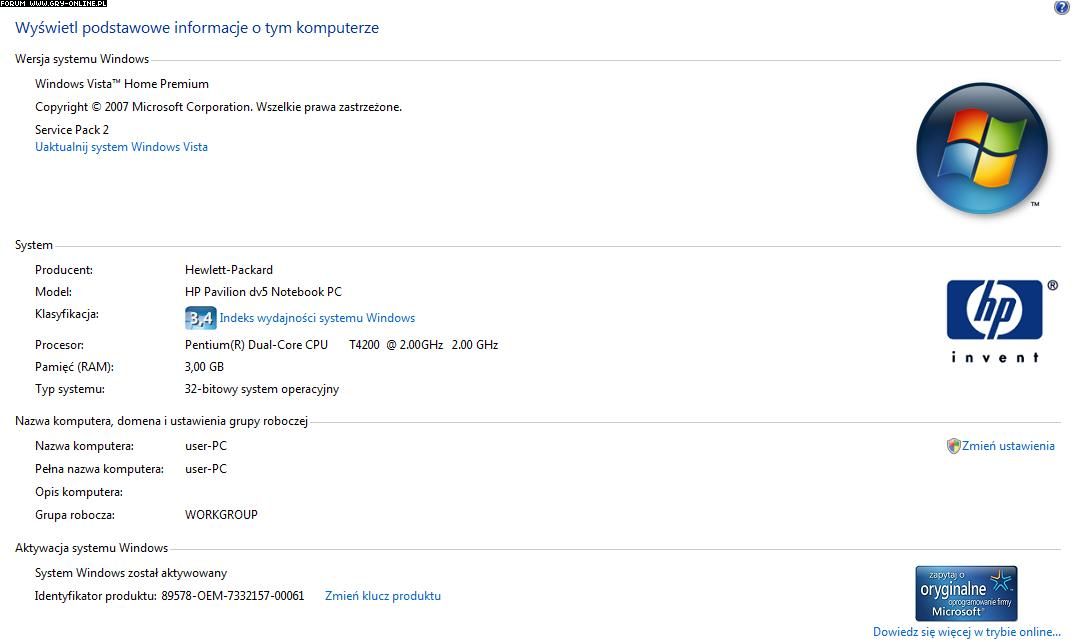
Task: Click the 3,00 GB RAM value
Action: tap(204, 367)
